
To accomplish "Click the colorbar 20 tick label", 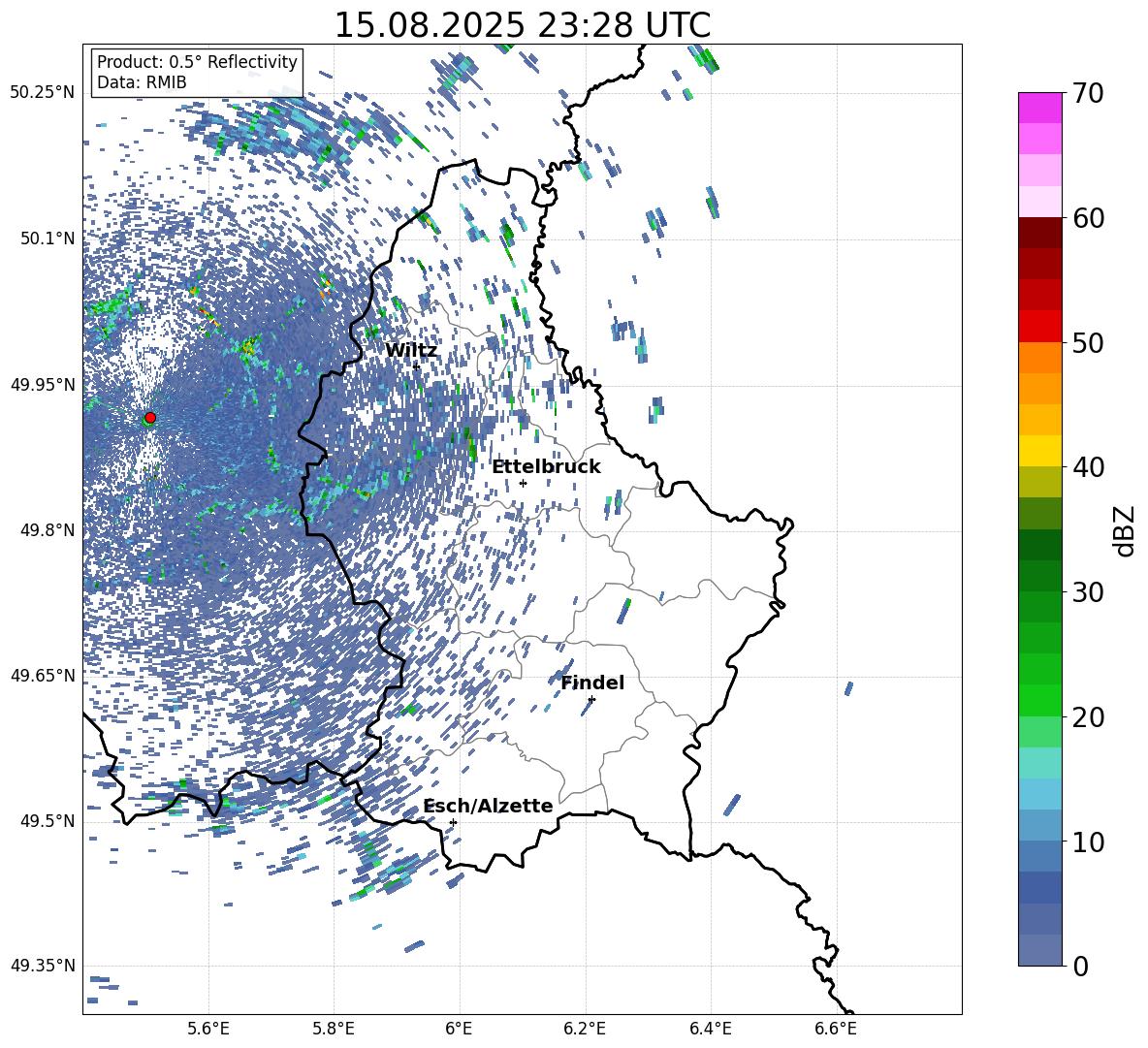I will [1088, 716].
